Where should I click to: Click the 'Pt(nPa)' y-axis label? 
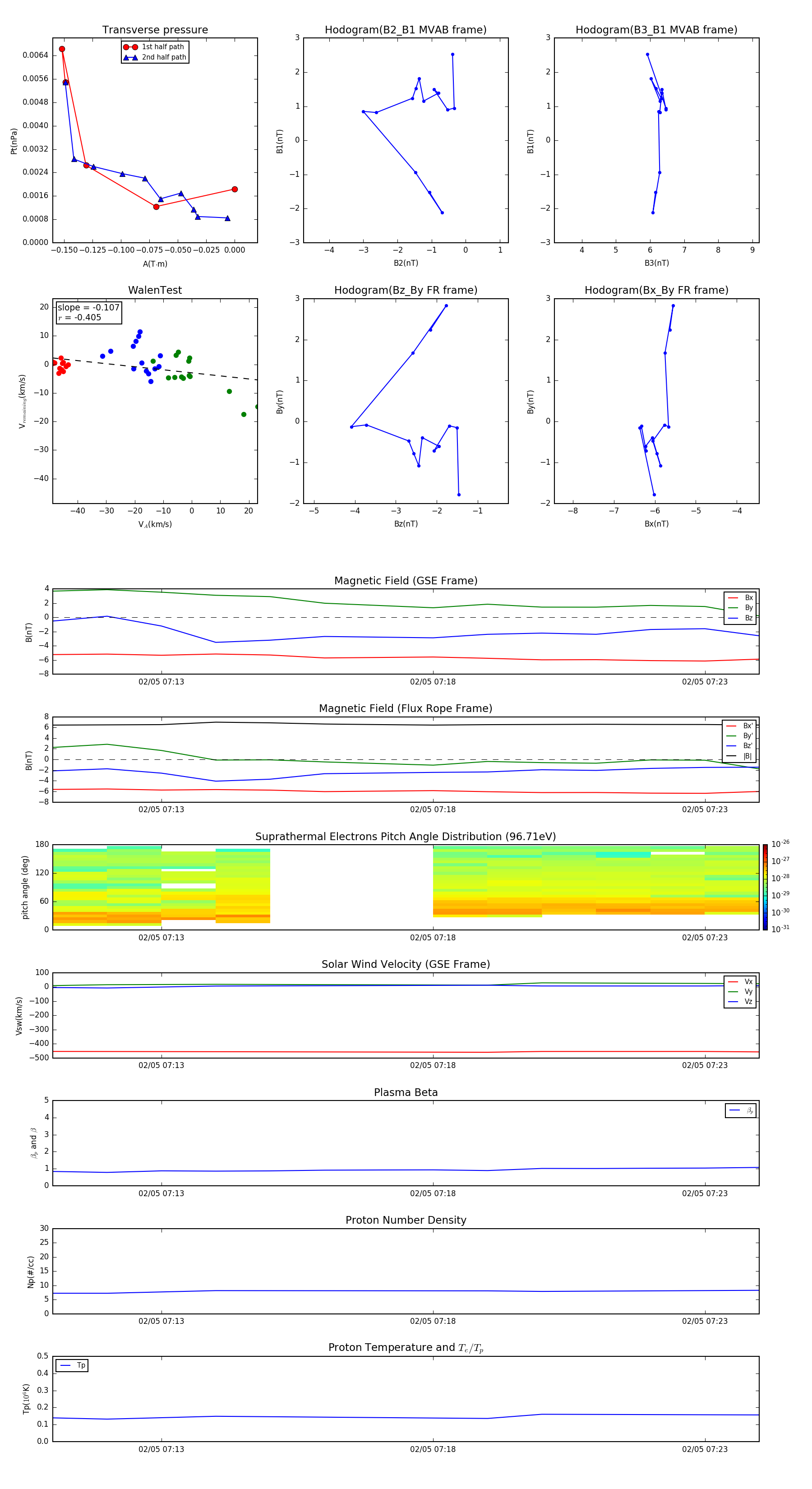[x=14, y=141]
